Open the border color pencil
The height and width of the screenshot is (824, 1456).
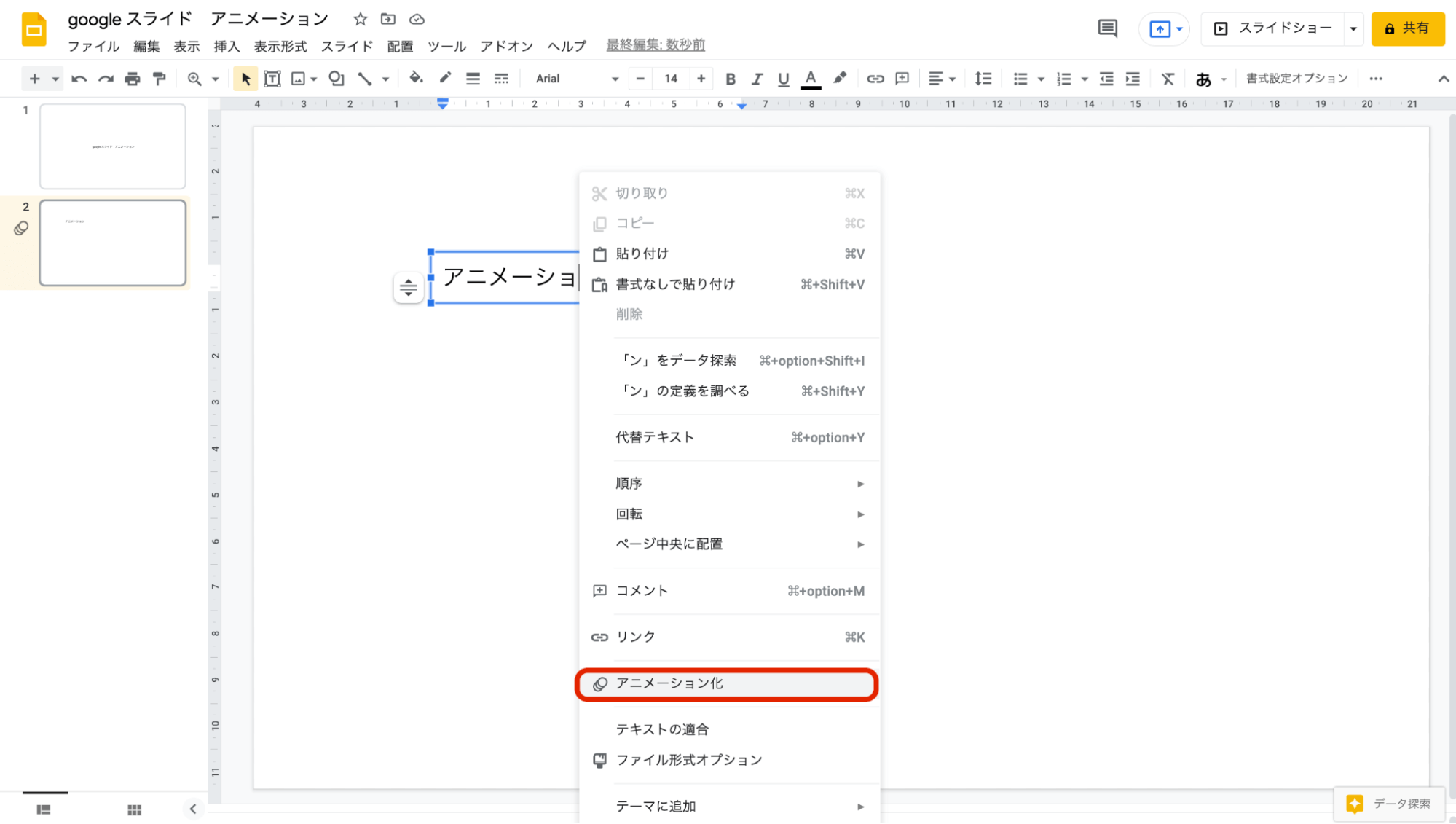(x=445, y=78)
